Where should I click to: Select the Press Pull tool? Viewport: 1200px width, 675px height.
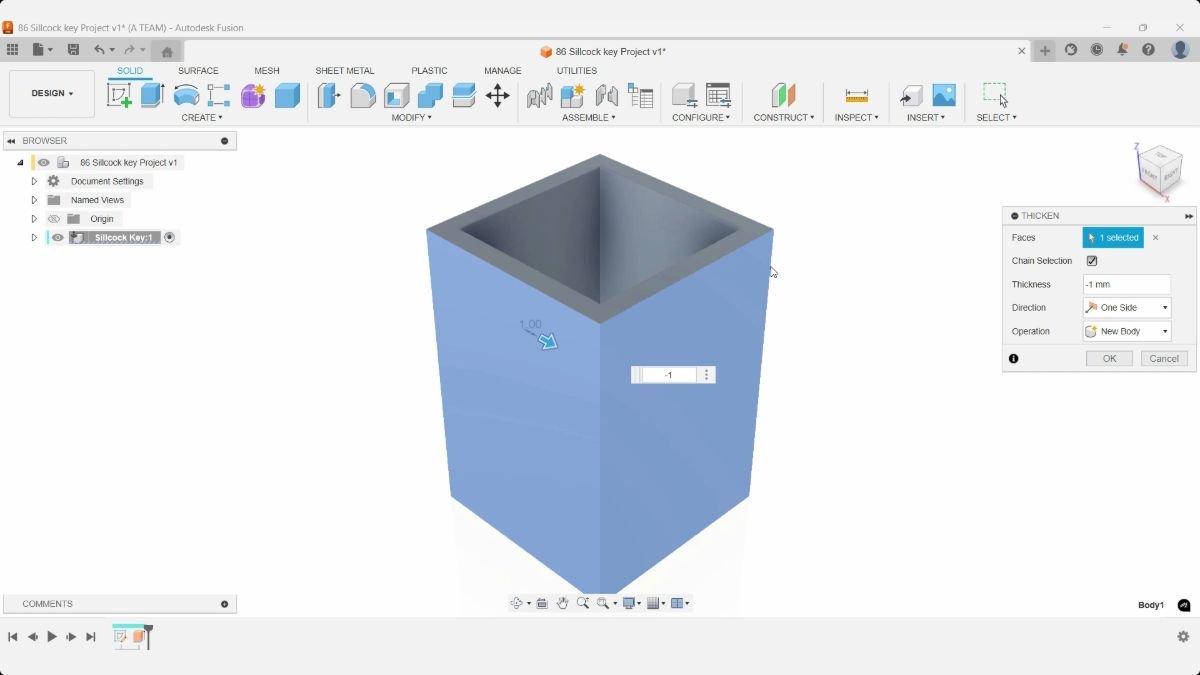pyautogui.click(x=329, y=95)
